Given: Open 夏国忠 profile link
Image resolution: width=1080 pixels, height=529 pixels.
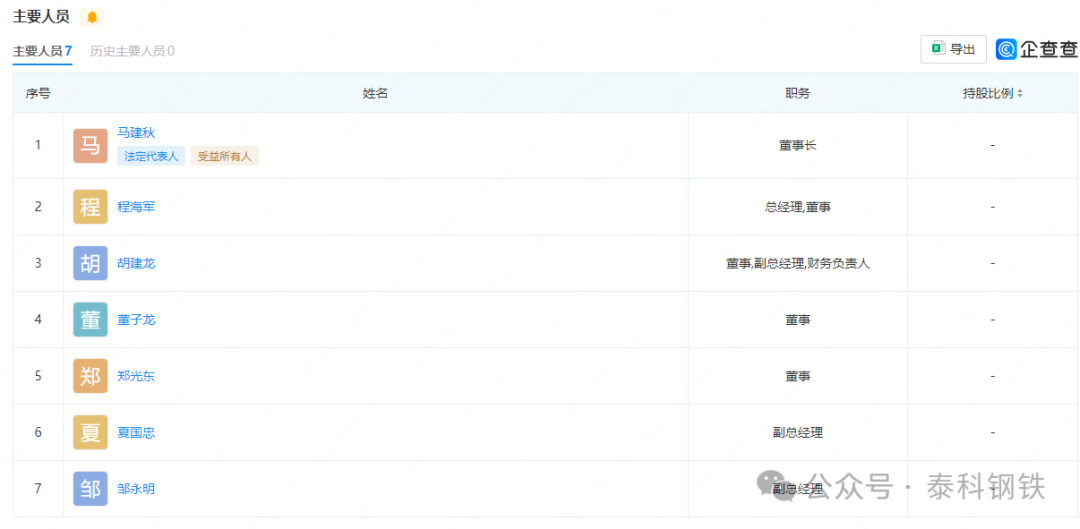Looking at the screenshot, I should [136, 433].
